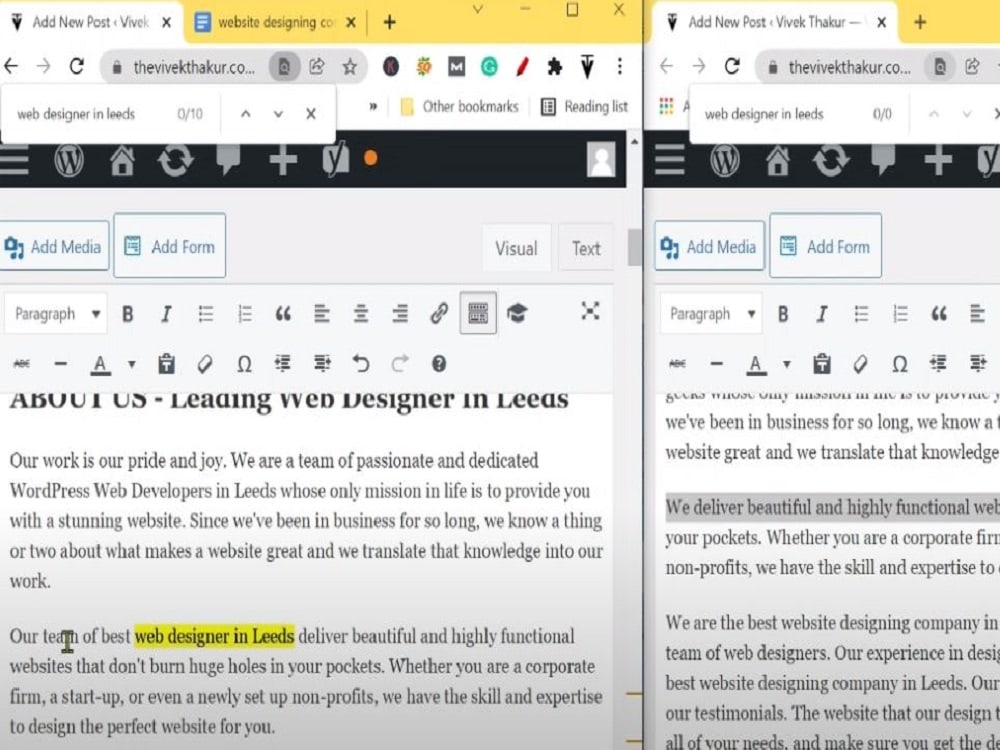Bookmark page with star icon
Image resolution: width=1000 pixels, height=750 pixels.
349,66
